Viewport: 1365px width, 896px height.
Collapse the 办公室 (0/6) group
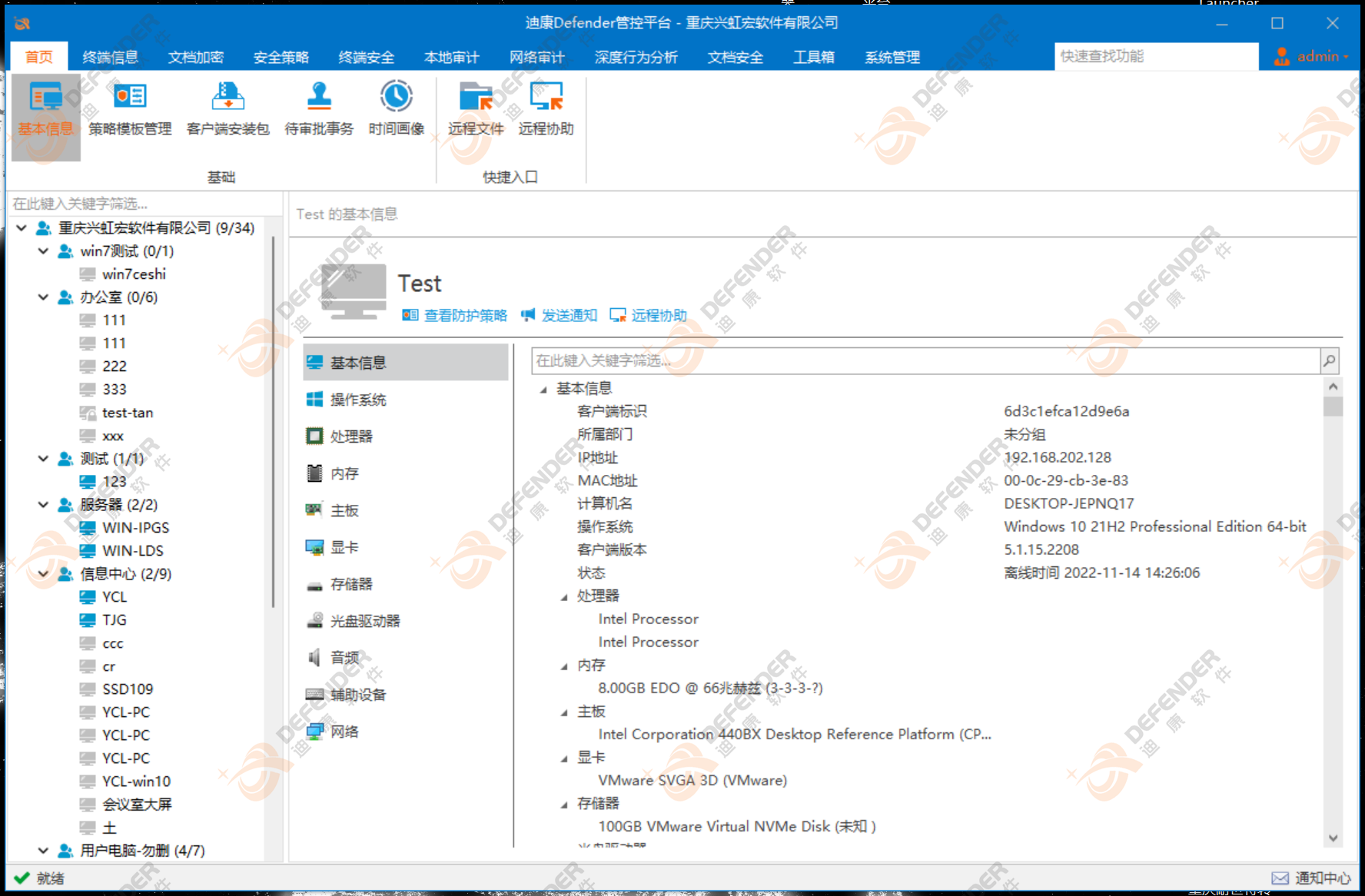(44, 297)
